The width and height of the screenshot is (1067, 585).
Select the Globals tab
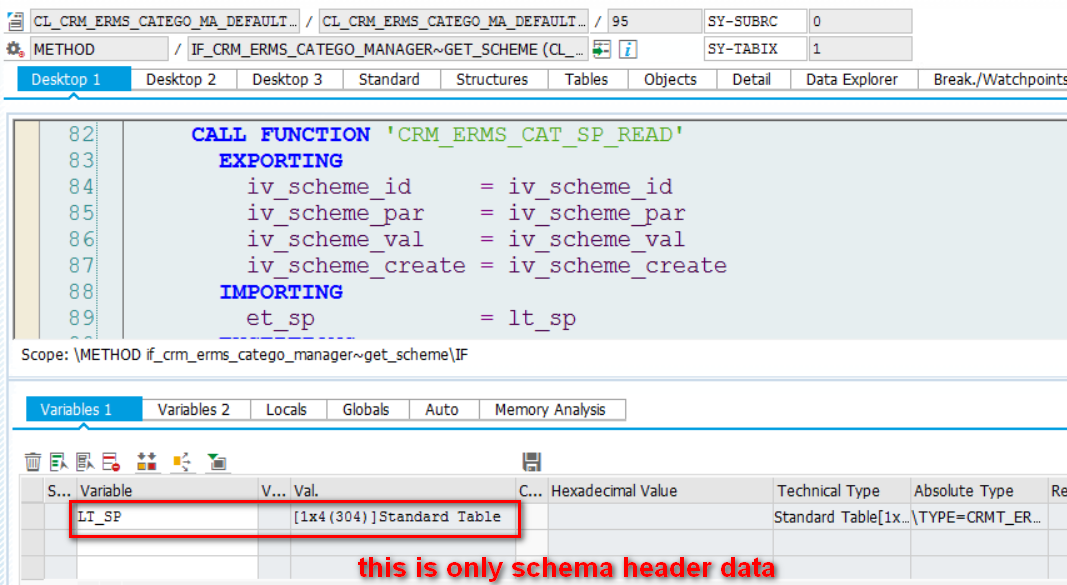[366, 410]
